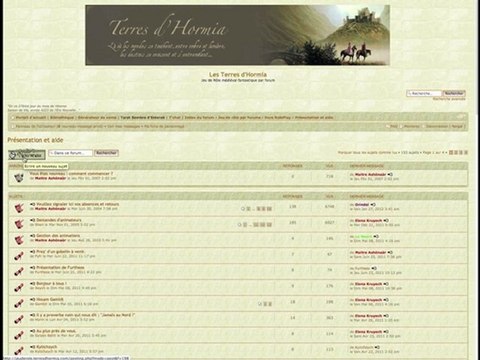This screenshot has height=360, width=480.
Task: Open topic 'Présentation de Furthese'
Action: point(60,267)
